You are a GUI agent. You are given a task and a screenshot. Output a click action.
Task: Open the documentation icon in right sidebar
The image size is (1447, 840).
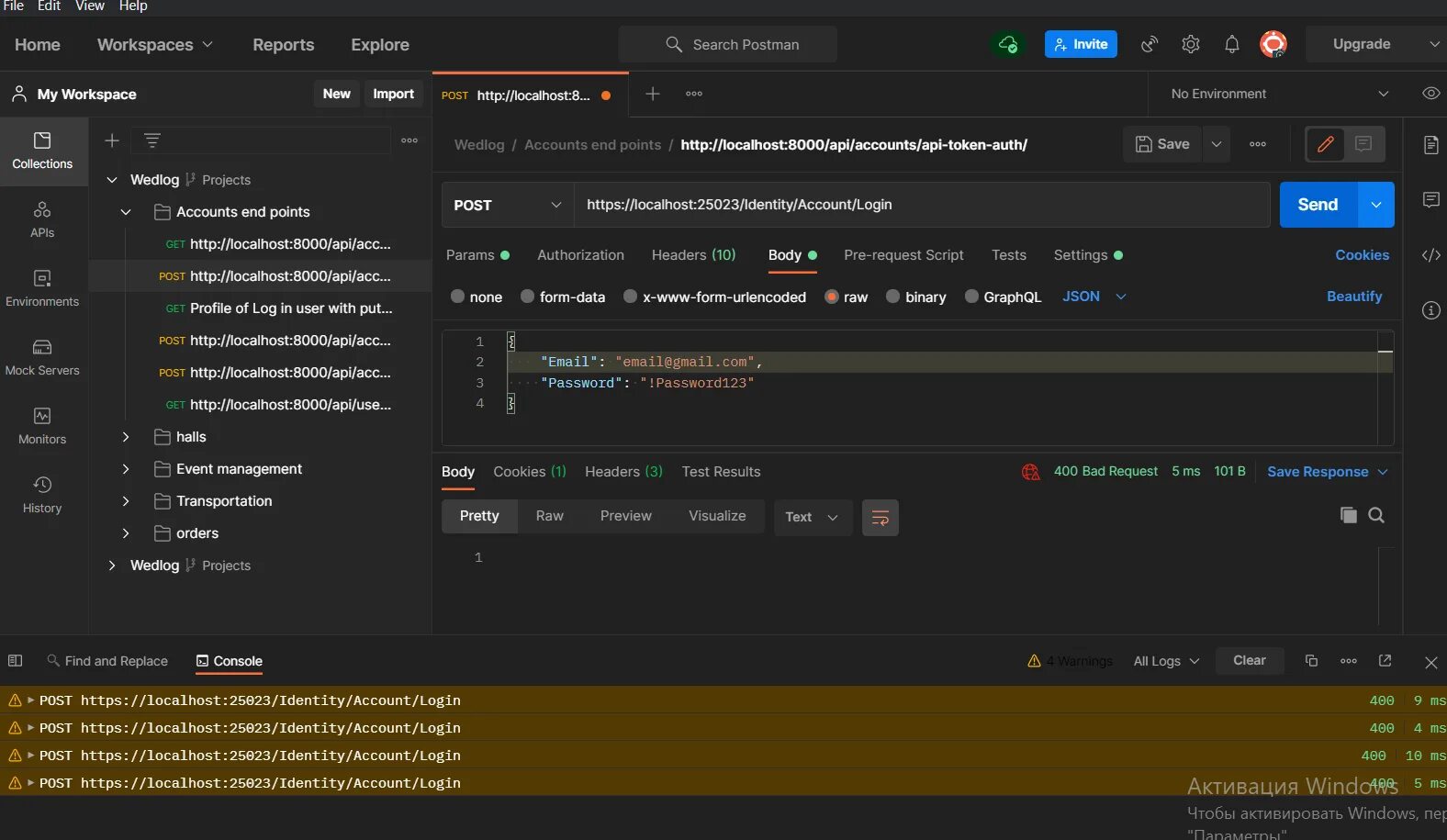[1430, 145]
